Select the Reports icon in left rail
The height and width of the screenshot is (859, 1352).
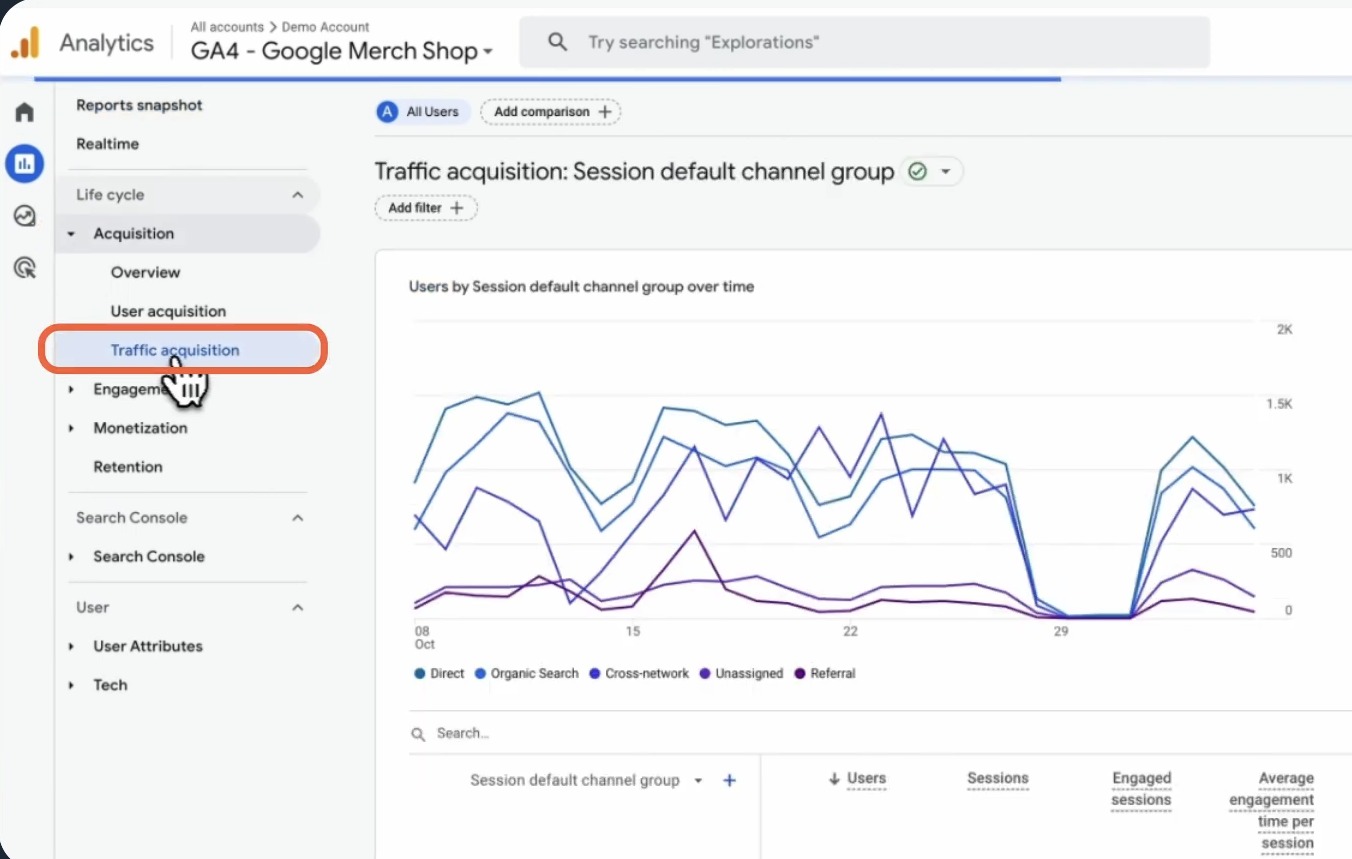point(24,163)
